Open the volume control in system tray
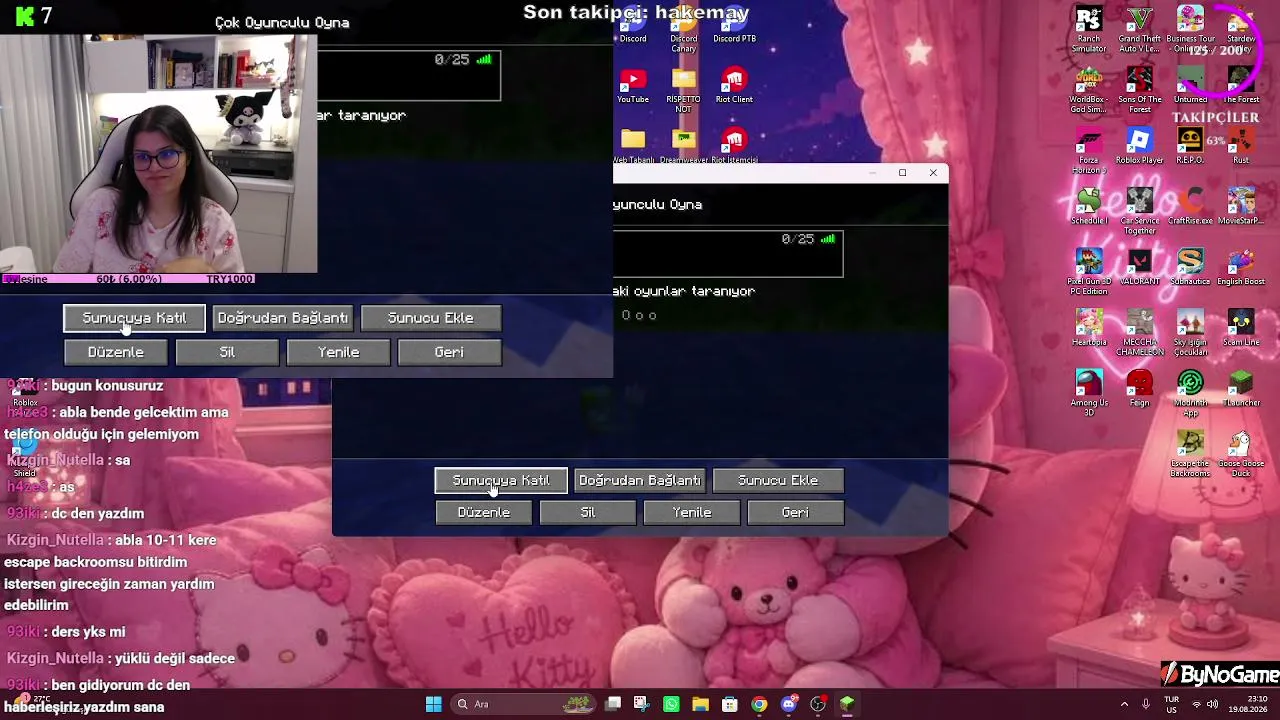Image resolution: width=1280 pixels, height=720 pixels. [x=1213, y=704]
